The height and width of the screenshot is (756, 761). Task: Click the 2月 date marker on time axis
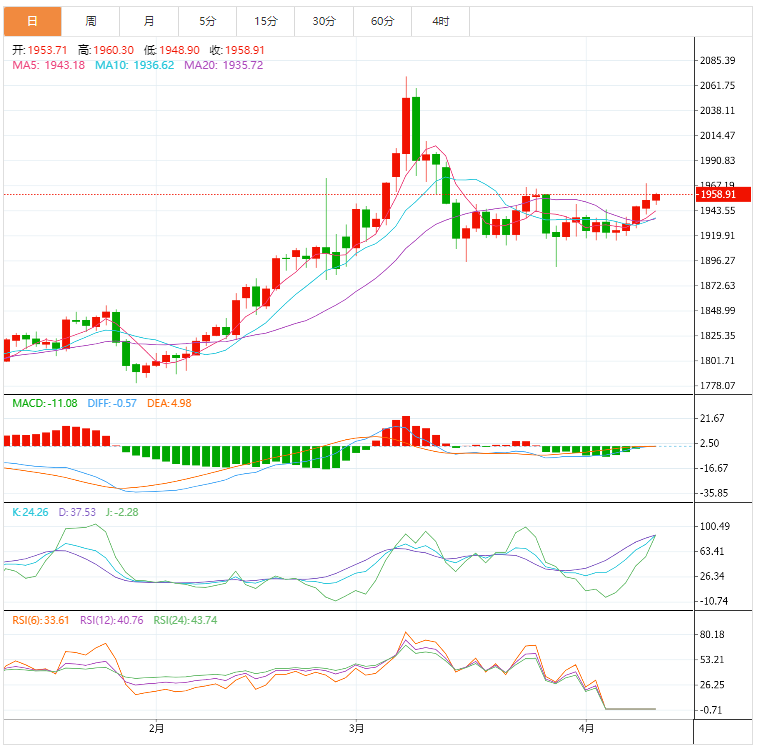point(156,727)
